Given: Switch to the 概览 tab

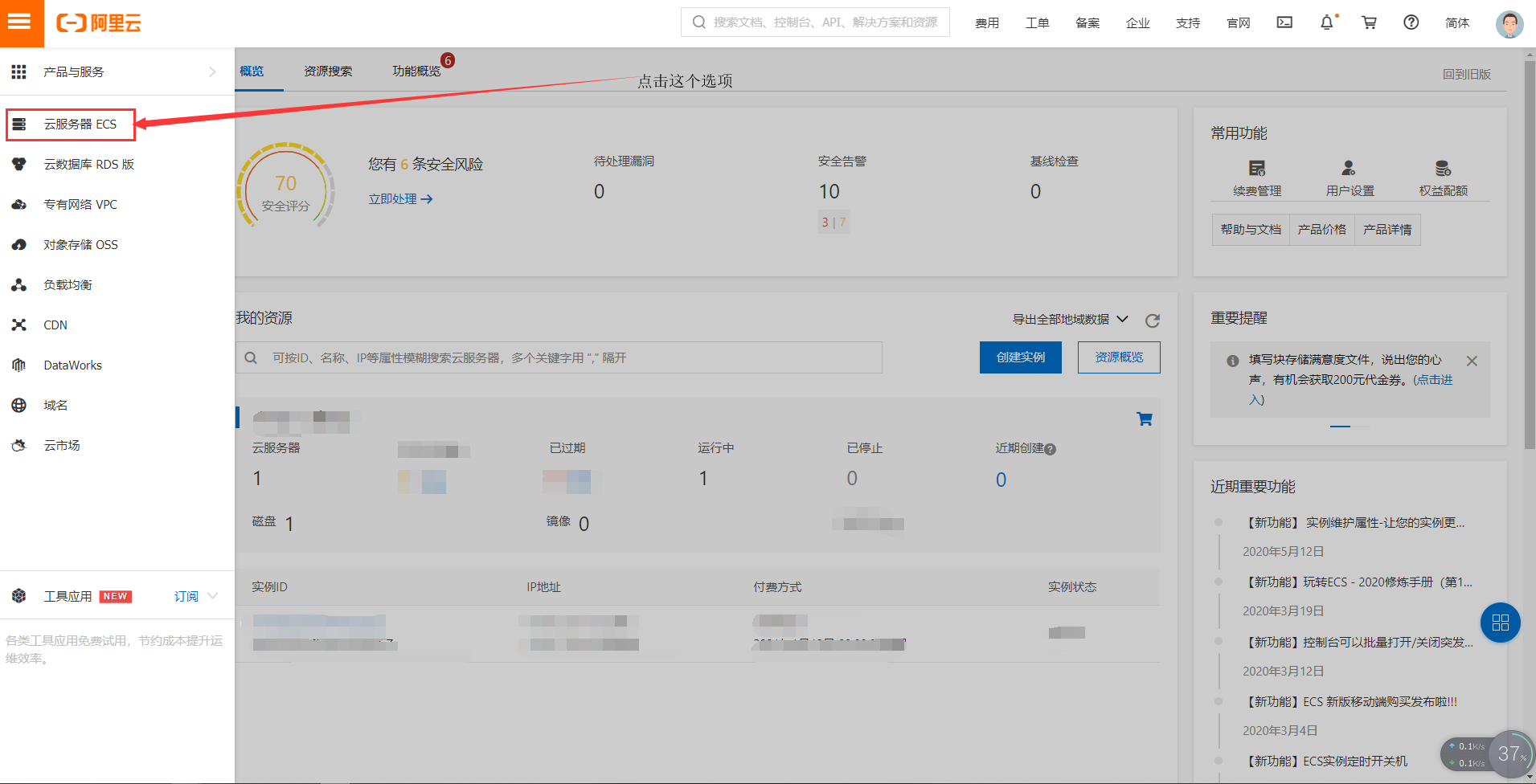Looking at the screenshot, I should (x=252, y=71).
